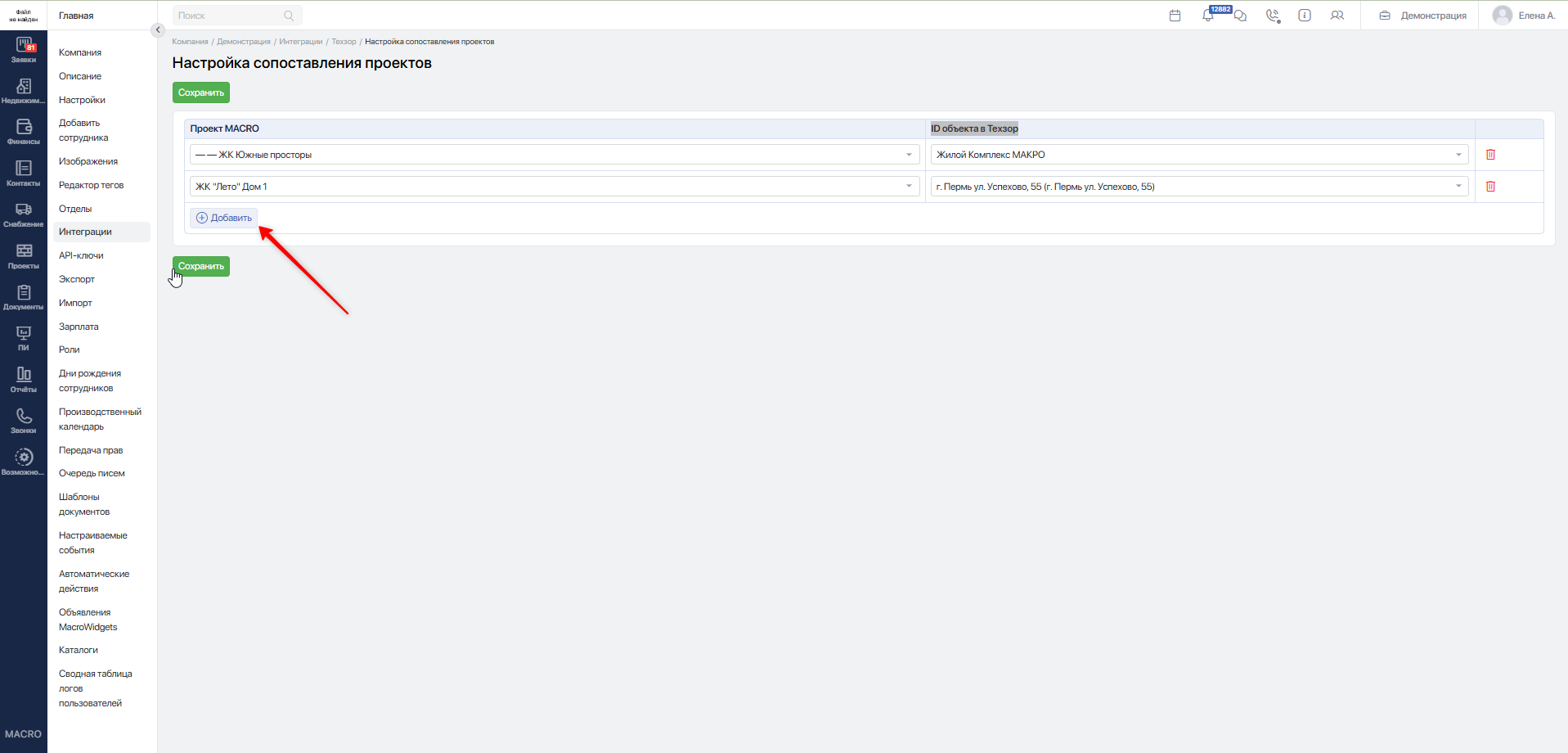Expand the Жилой Комплекс МАКРО object dropdown

(x=1199, y=155)
